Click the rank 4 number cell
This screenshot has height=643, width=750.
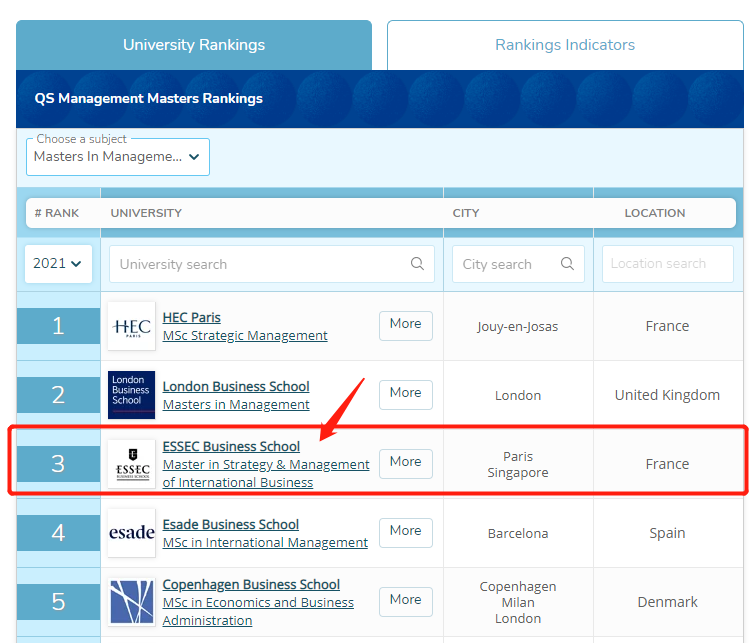pos(58,532)
